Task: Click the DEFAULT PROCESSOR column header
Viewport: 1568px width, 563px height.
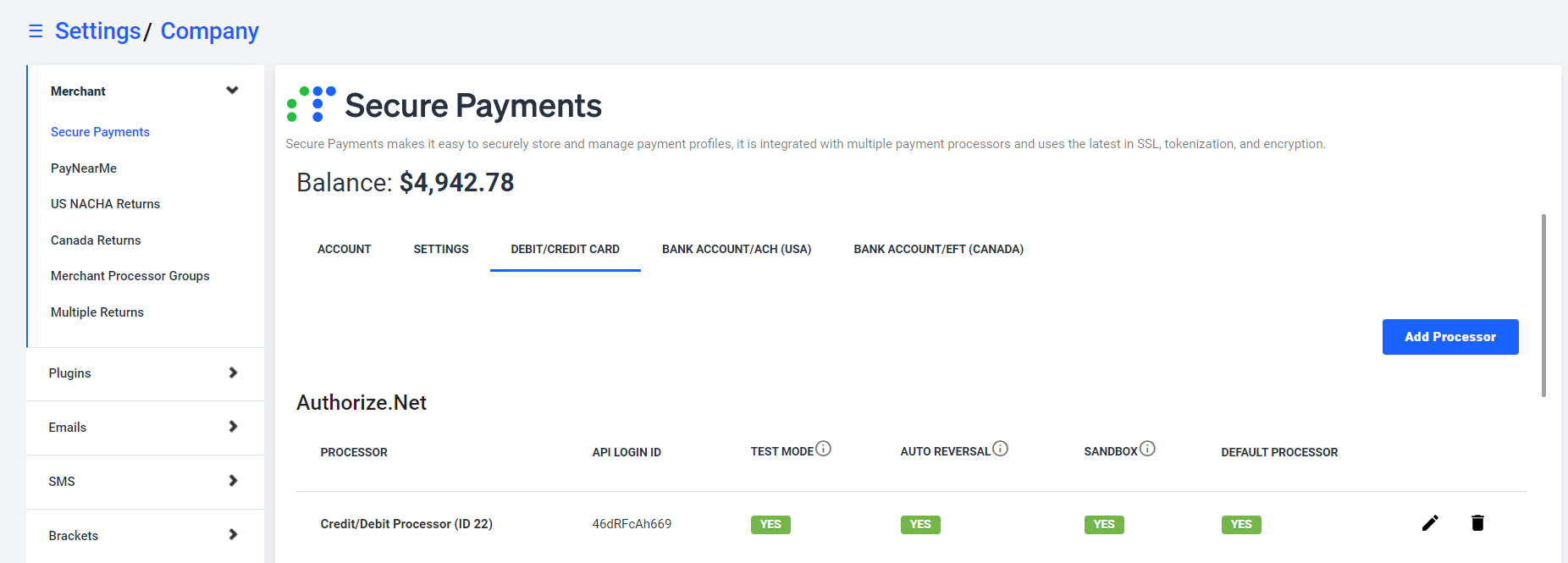Action: tap(1279, 452)
